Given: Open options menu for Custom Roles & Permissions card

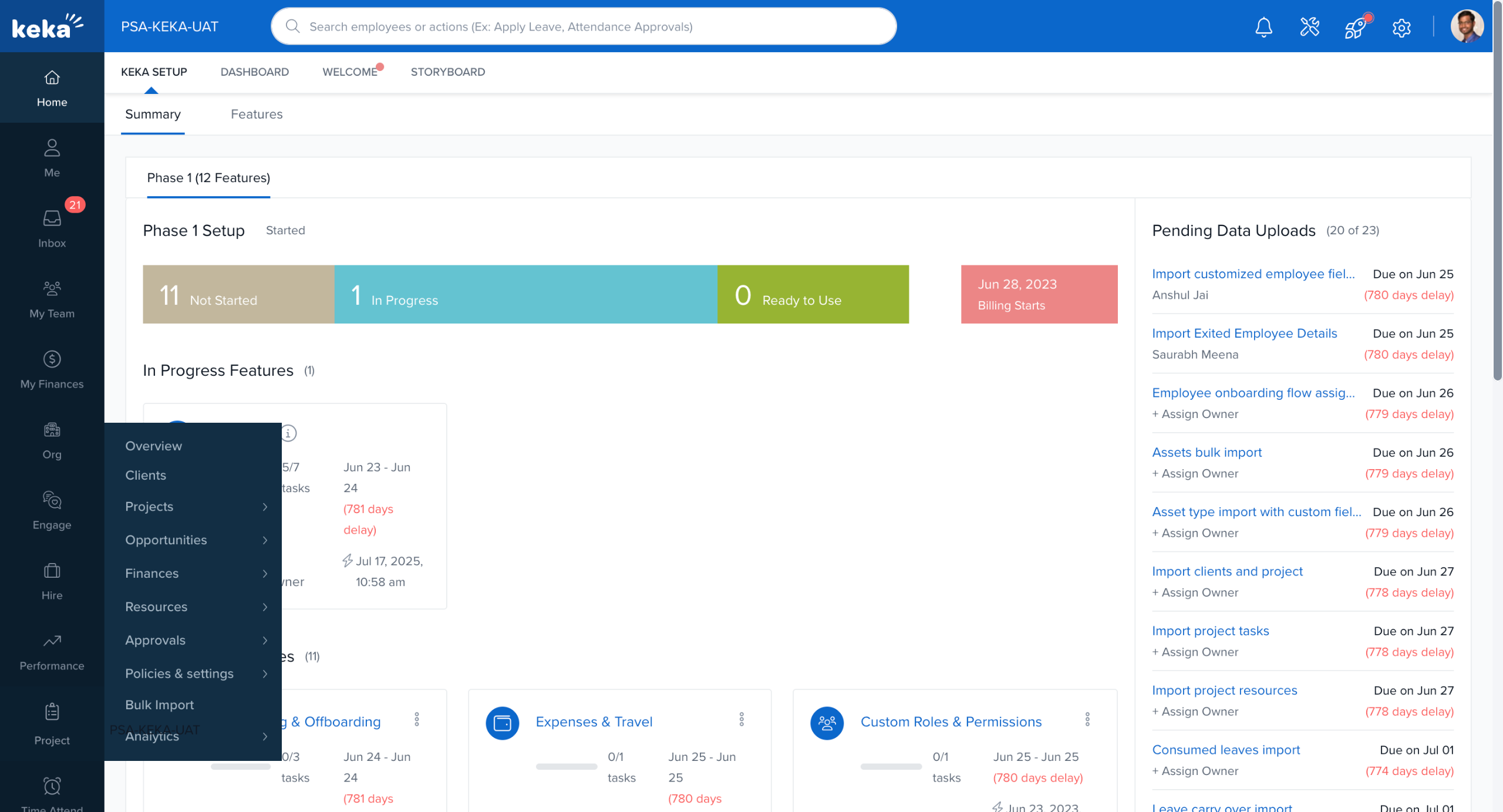Looking at the screenshot, I should (1087, 719).
